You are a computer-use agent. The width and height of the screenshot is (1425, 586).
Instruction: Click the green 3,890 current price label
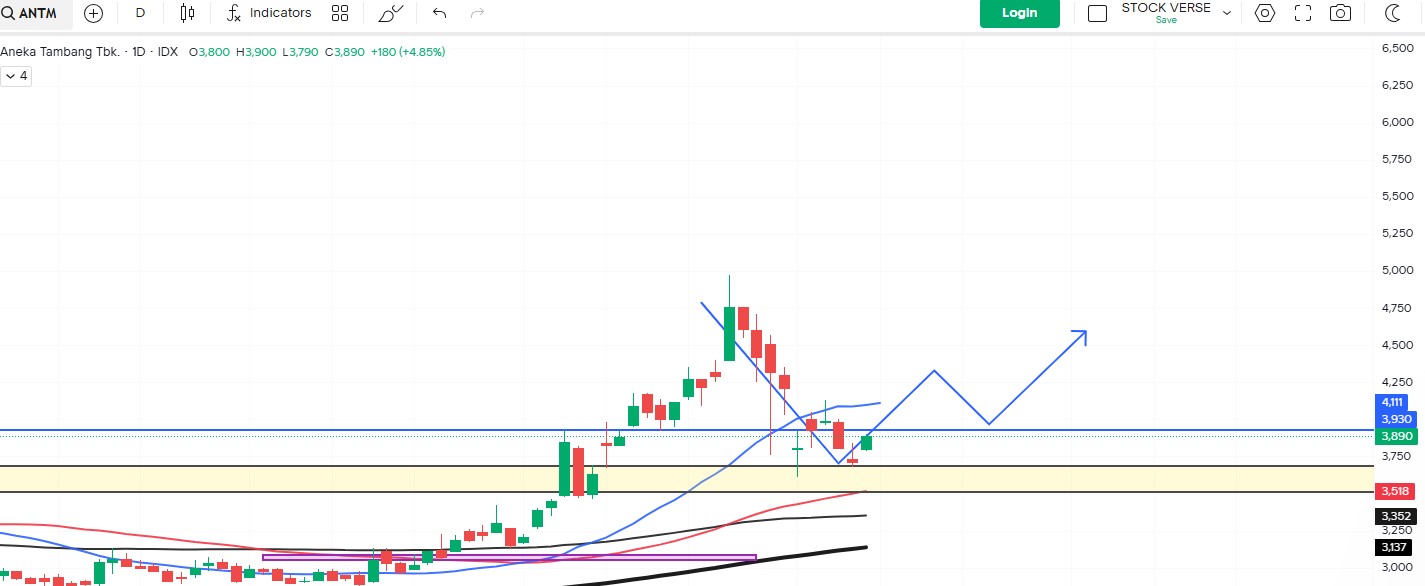(x=1394, y=436)
